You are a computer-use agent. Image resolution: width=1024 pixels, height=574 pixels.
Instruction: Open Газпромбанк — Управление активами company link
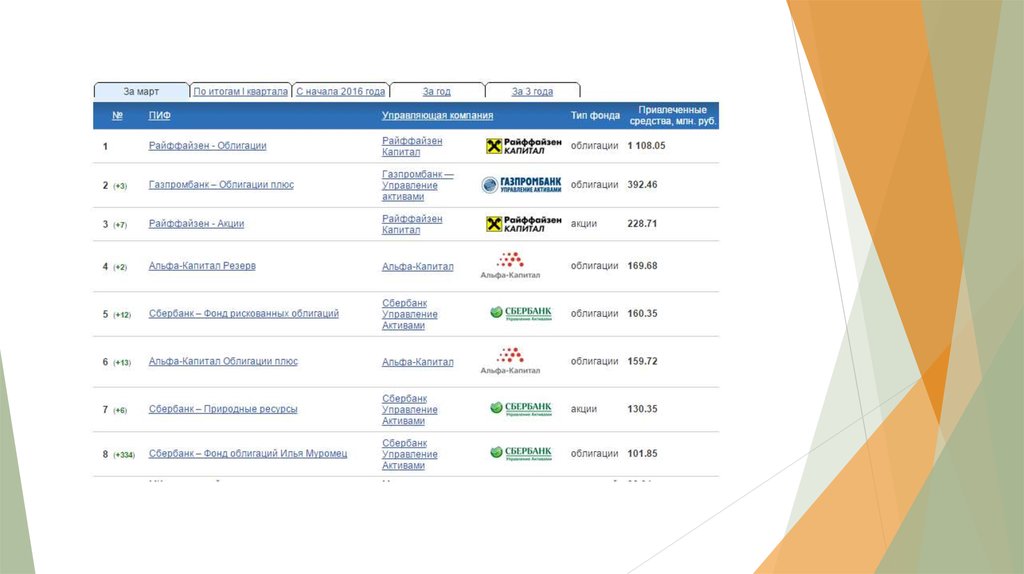417,185
